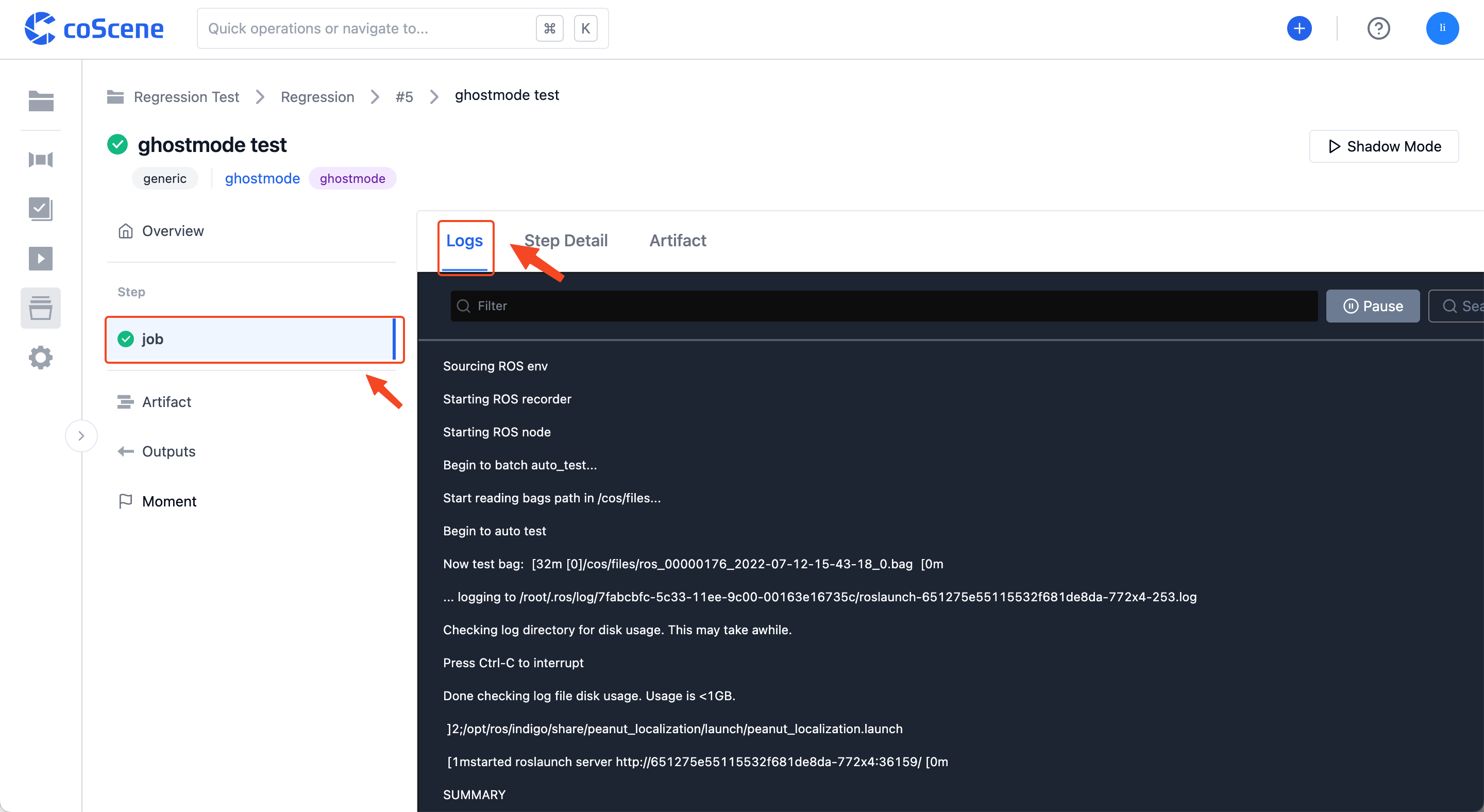Image resolution: width=1484 pixels, height=812 pixels.
Task: Click log line Done checking log file disk usage
Action: tap(589, 696)
